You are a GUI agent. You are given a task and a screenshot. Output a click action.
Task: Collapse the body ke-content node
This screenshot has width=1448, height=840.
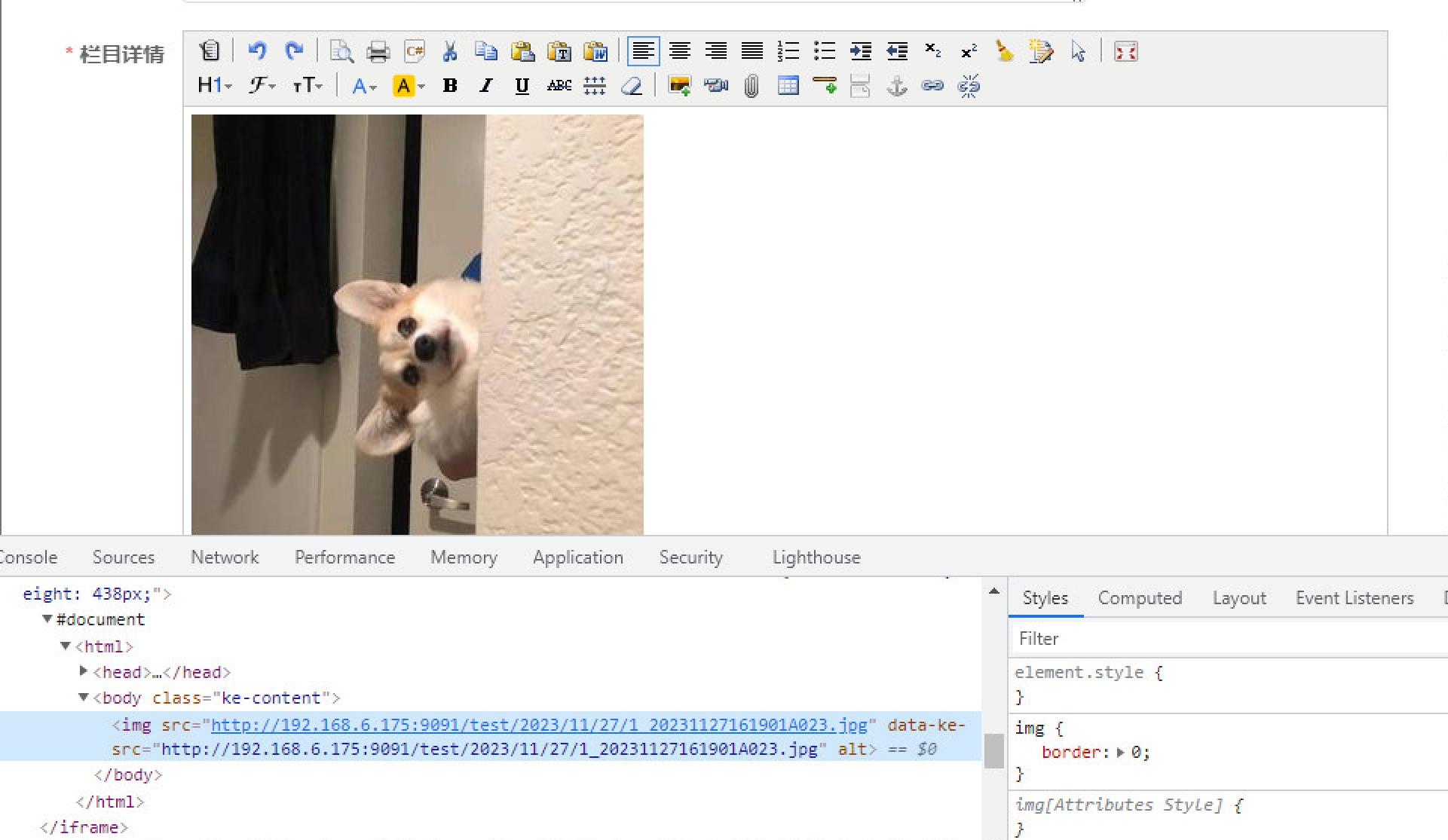(x=84, y=698)
